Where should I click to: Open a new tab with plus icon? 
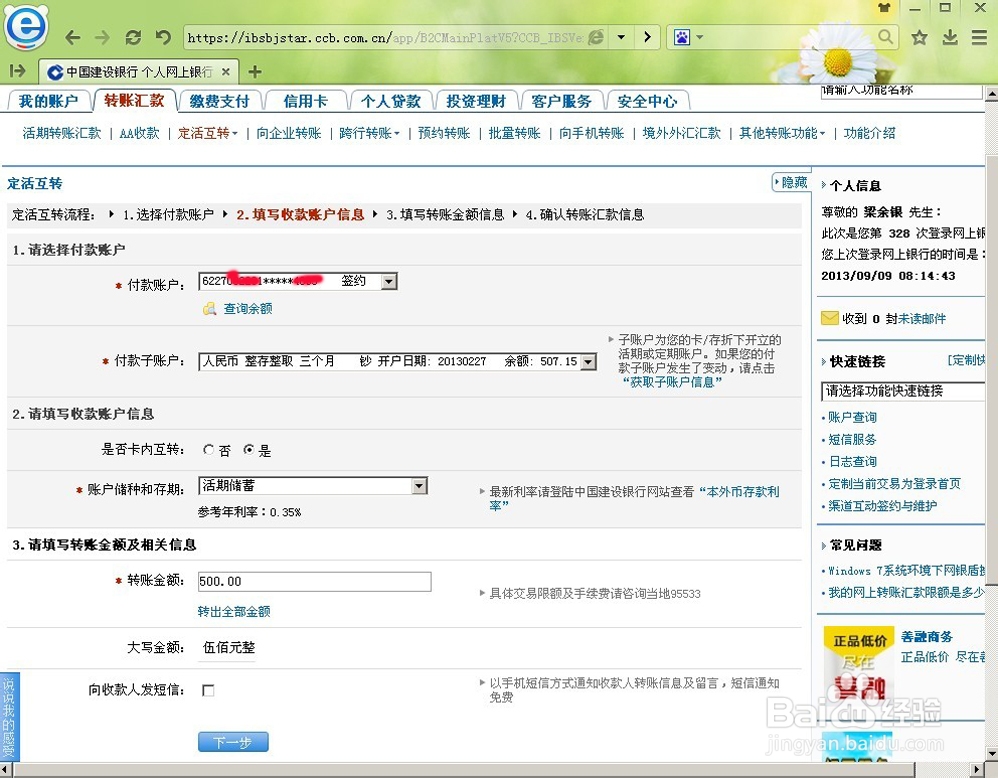click(x=255, y=72)
